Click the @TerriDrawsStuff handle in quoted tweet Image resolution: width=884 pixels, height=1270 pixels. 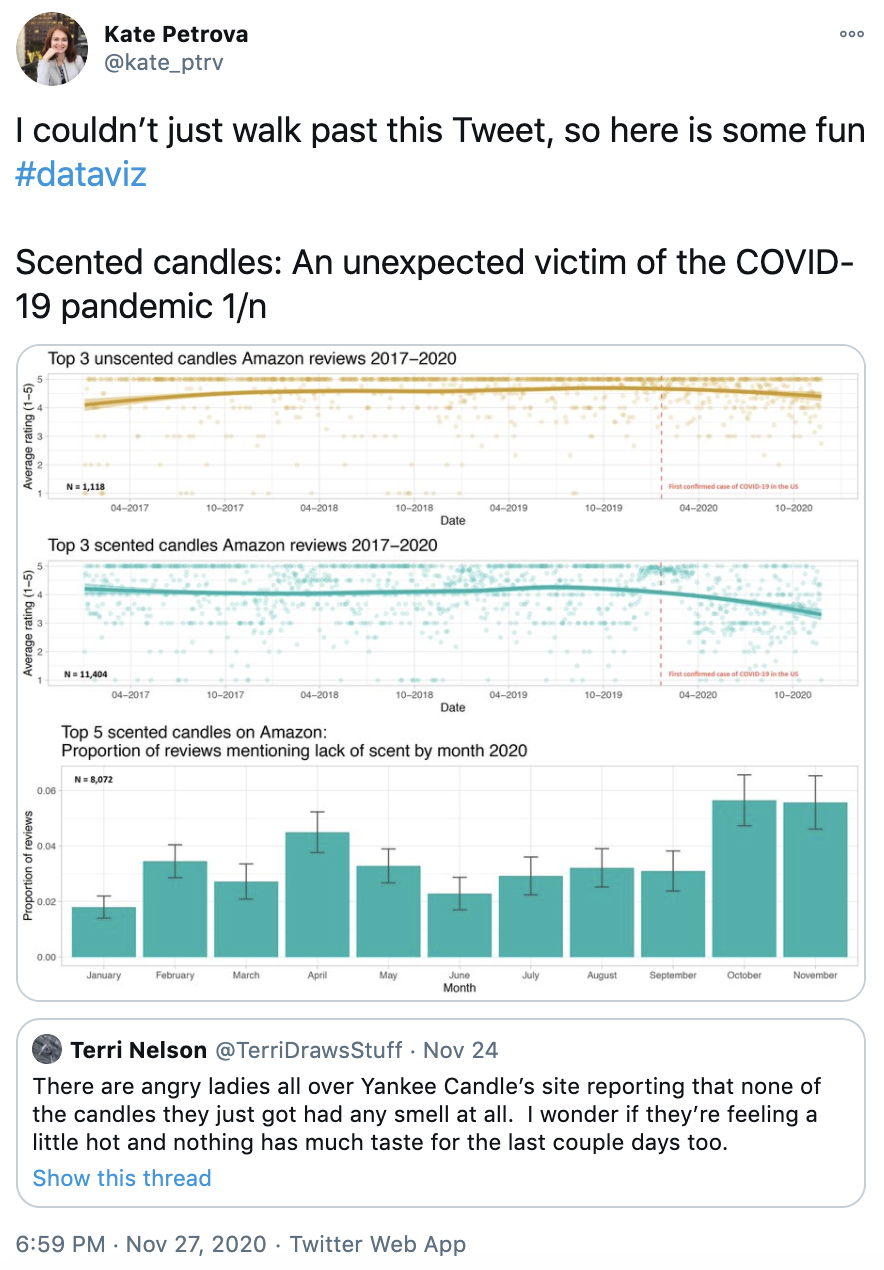pos(308,1050)
